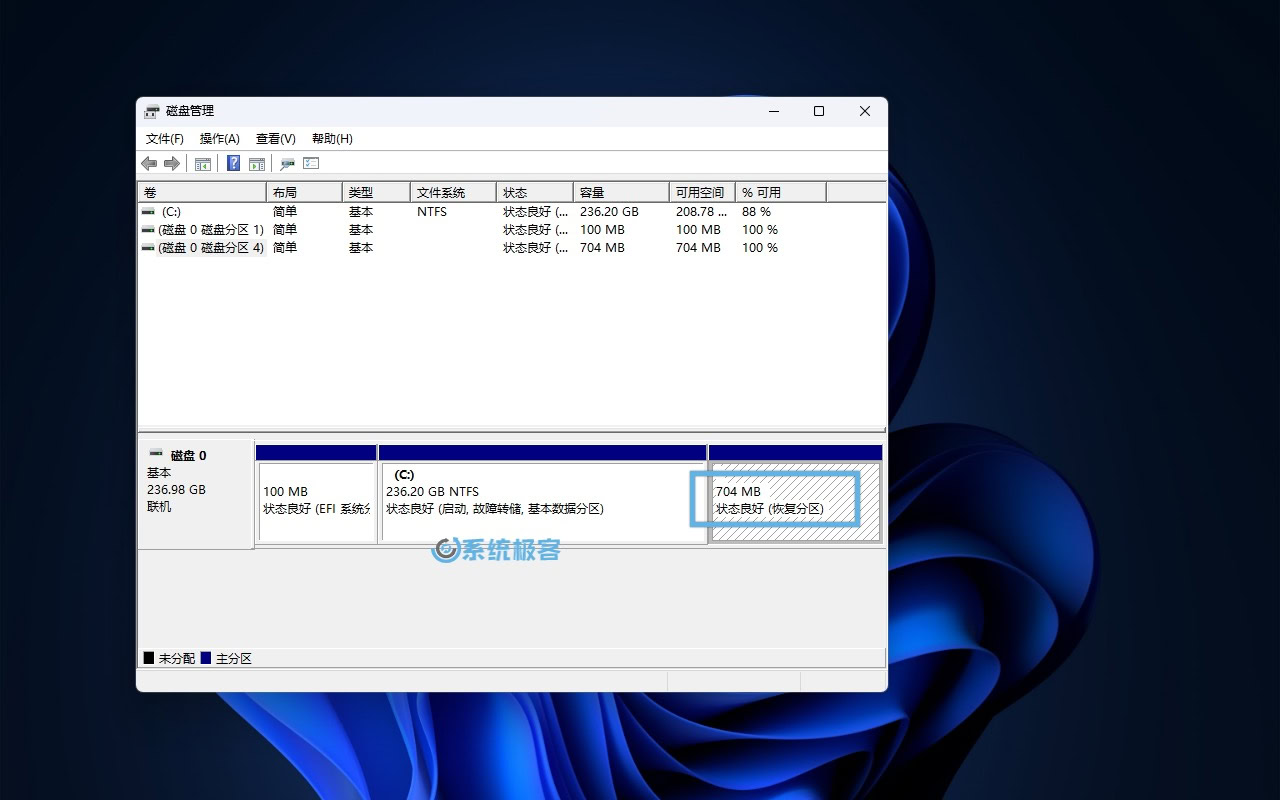
Task: Toggle the console tree pane icon
Action: 203,164
